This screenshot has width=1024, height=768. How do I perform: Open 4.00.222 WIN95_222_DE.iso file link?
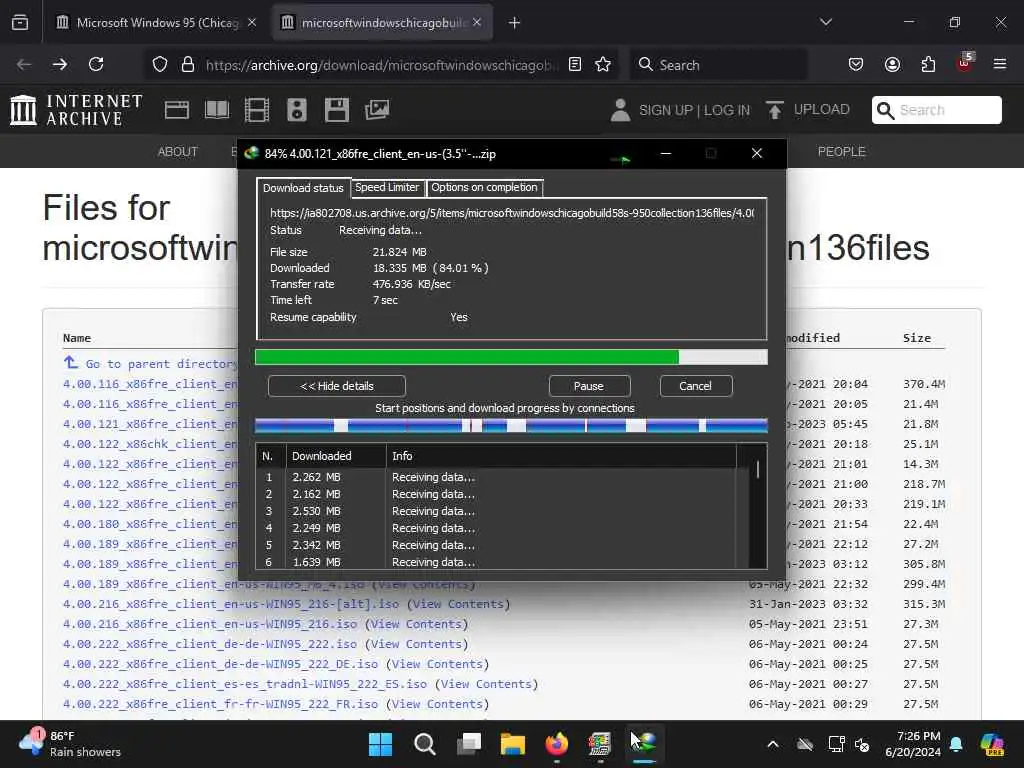[221, 664]
